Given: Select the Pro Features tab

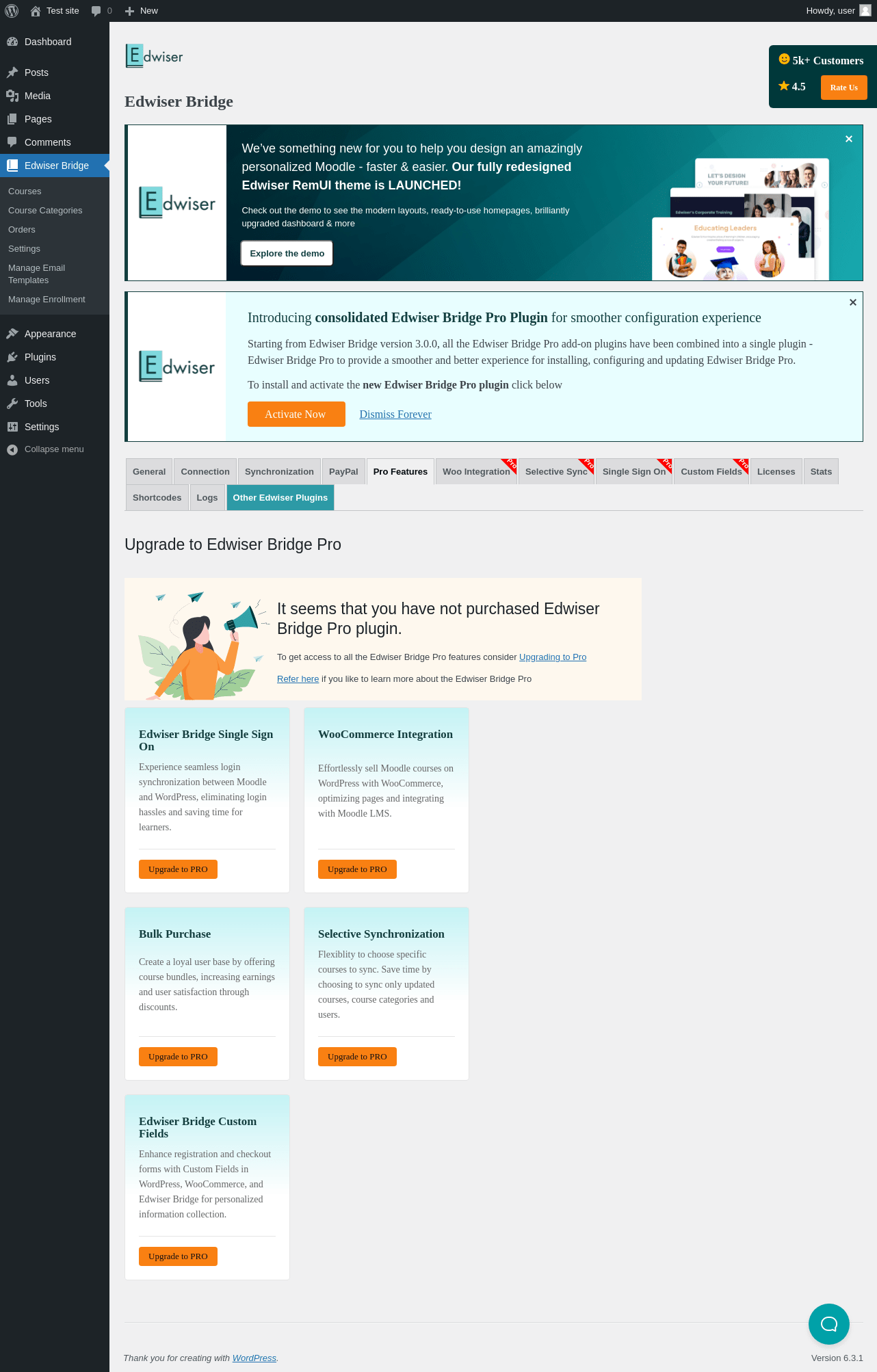Looking at the screenshot, I should (400, 472).
